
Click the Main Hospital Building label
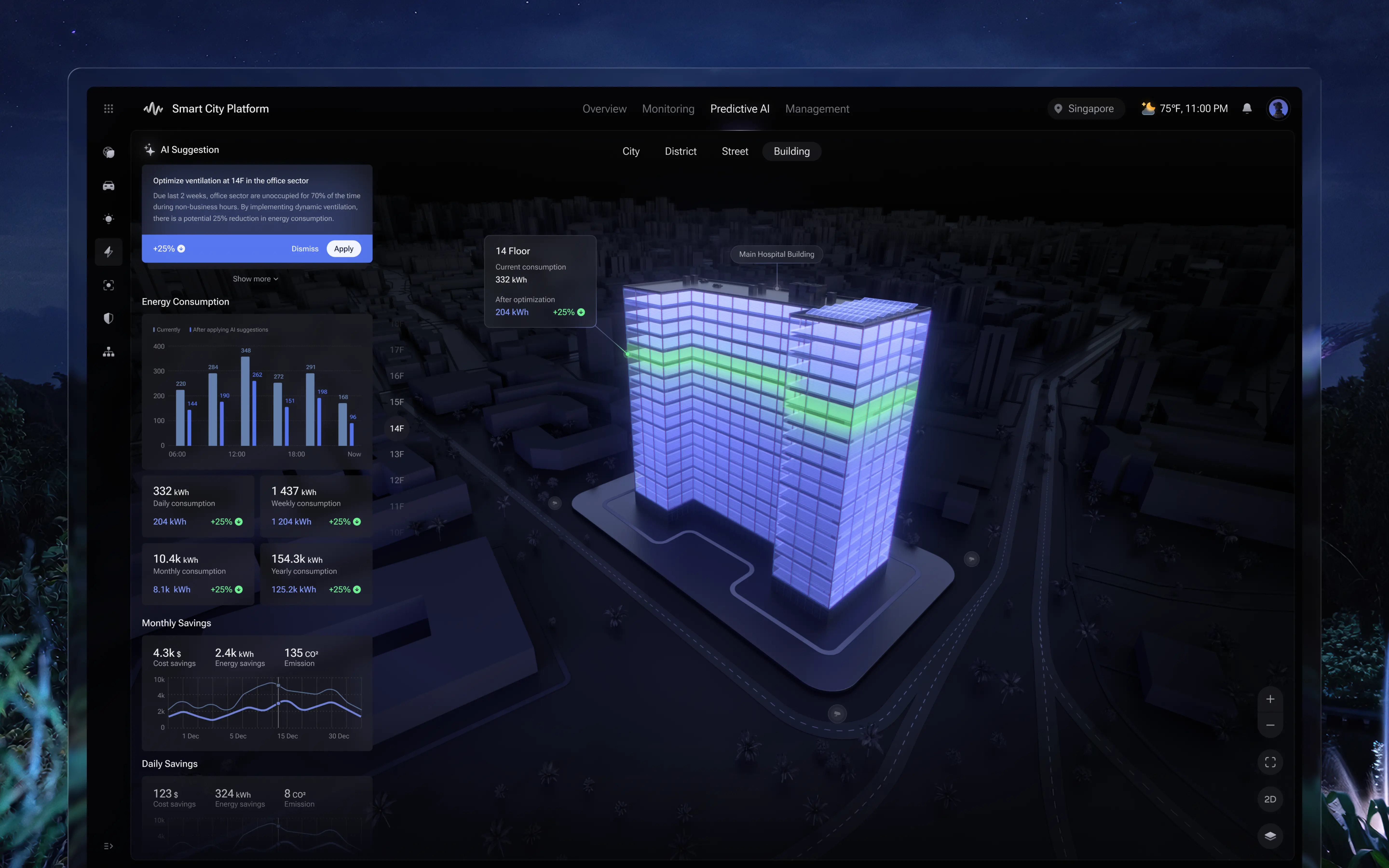[776, 254]
